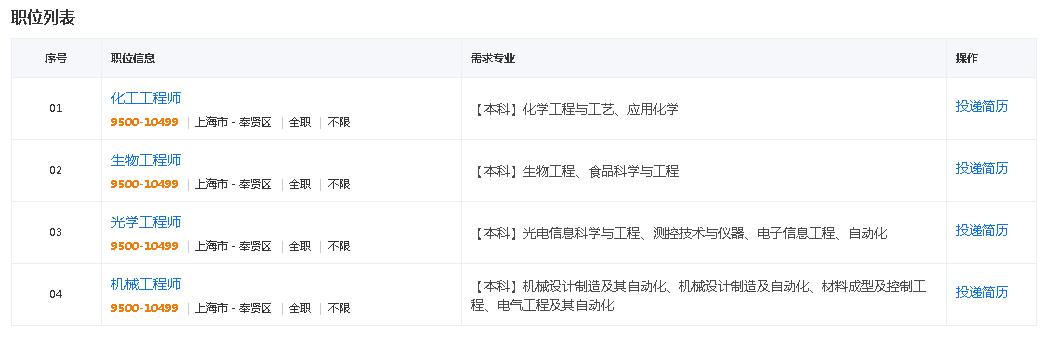Screen dimensions: 1044x360
Task: Click the 机械设计制造及其自动化 requirement text
Action: click(595, 287)
